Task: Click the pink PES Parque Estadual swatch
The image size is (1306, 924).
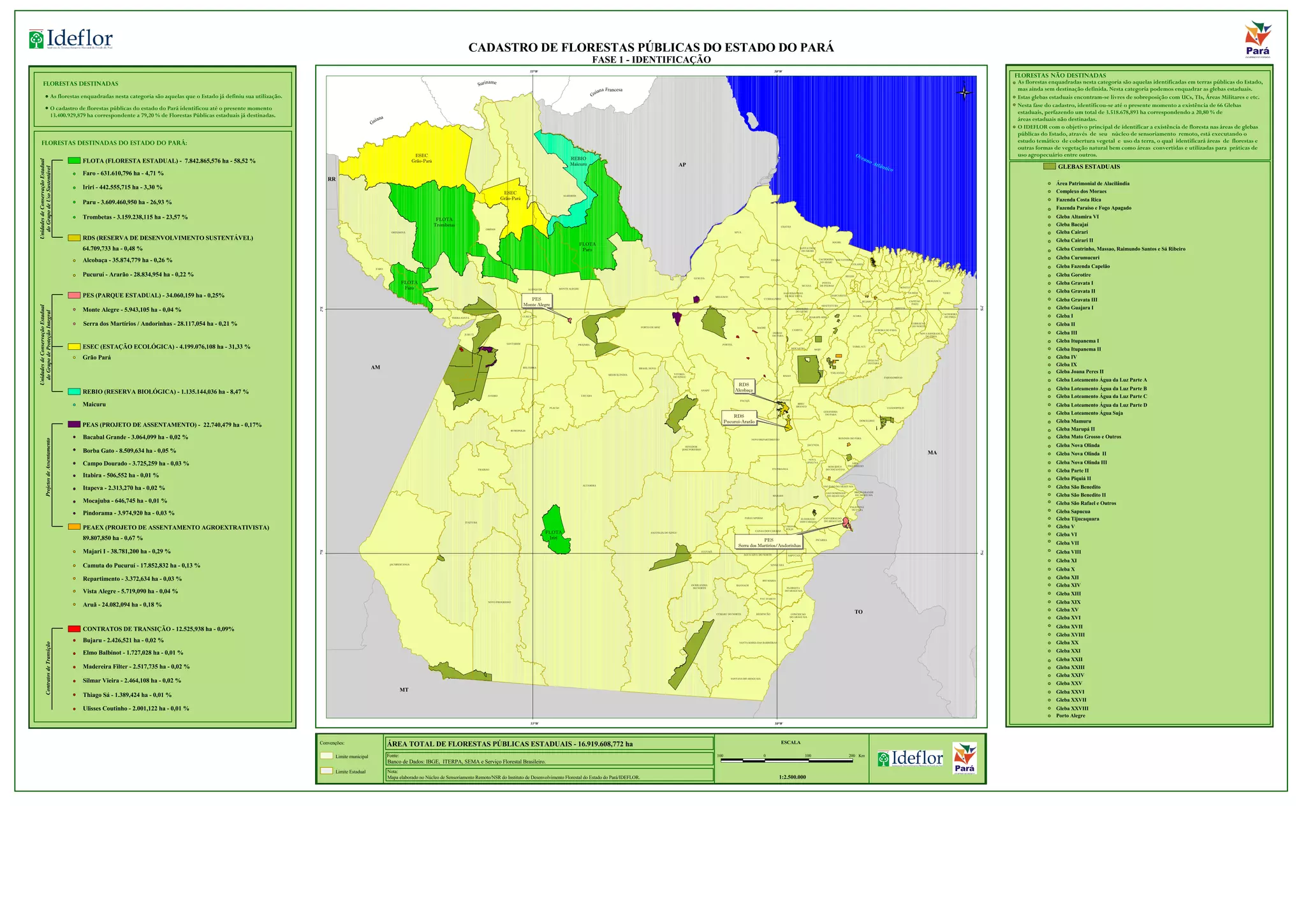Action: tap(74, 295)
